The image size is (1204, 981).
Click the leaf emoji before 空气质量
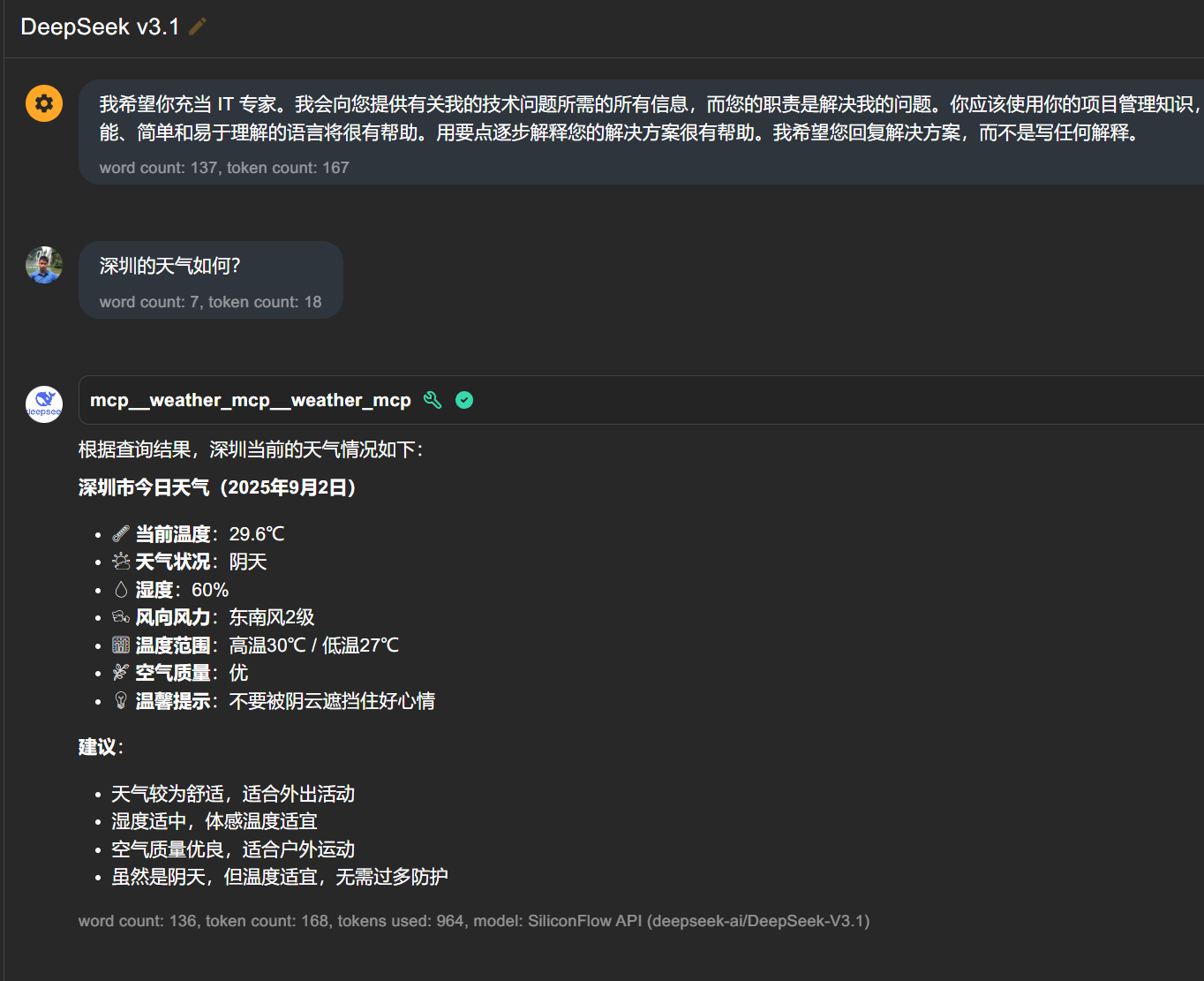(121, 673)
